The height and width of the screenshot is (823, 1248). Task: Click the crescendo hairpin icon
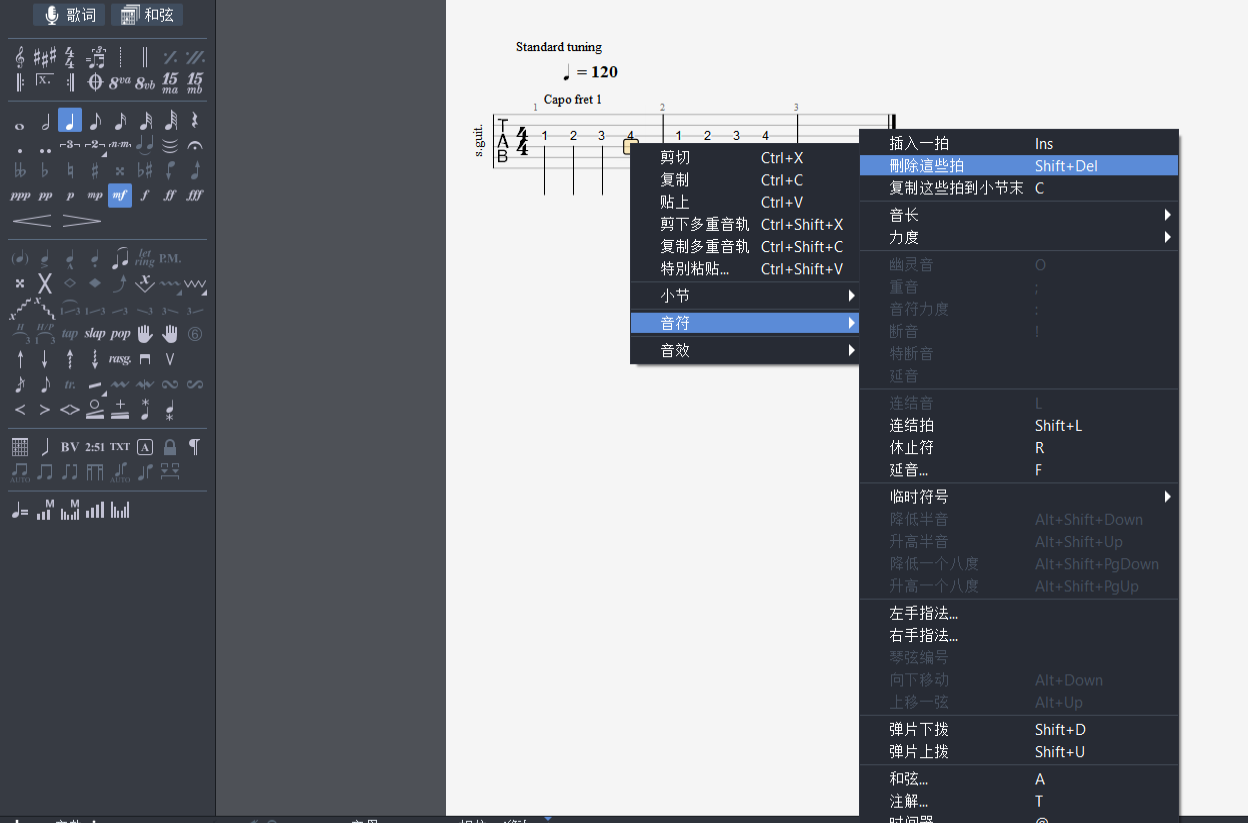pyautogui.click(x=32, y=220)
